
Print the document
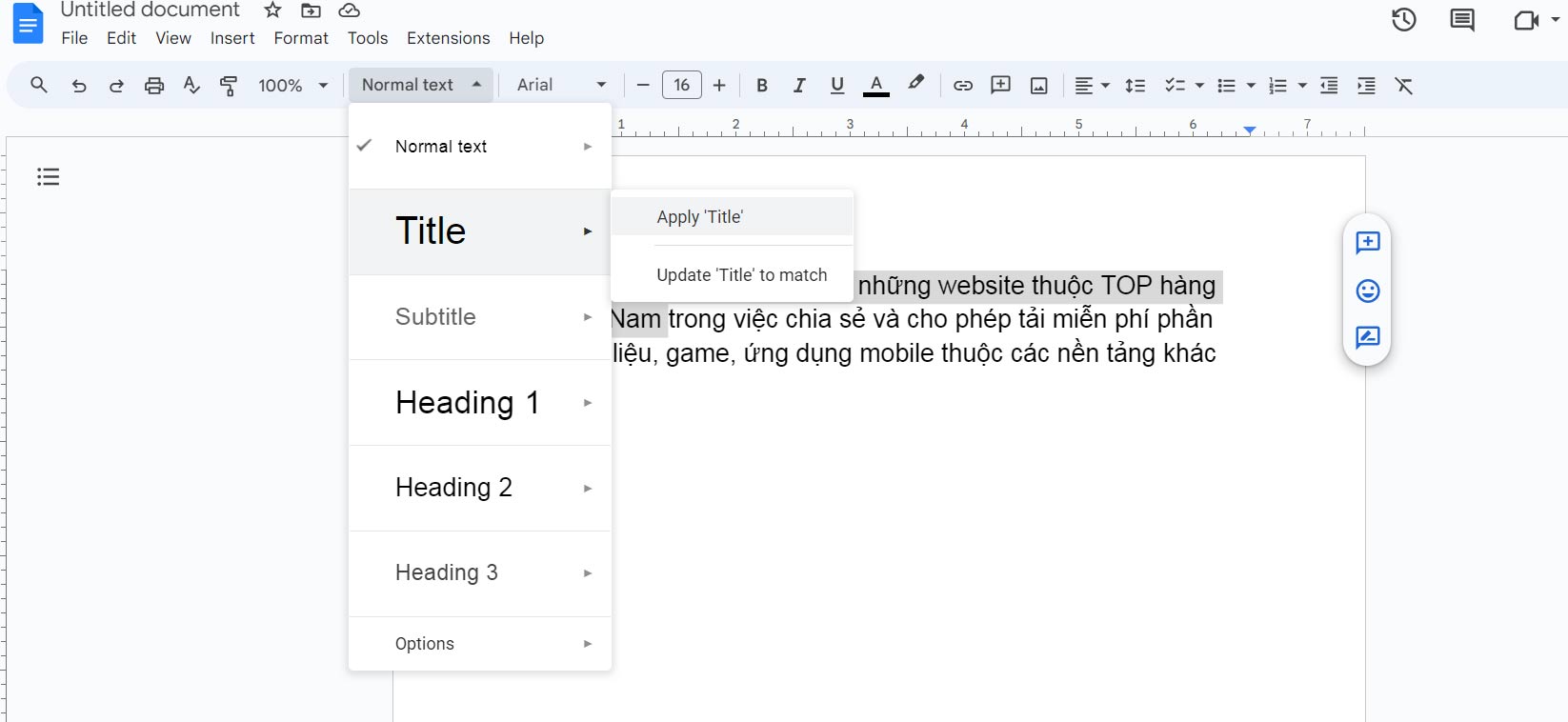(154, 86)
